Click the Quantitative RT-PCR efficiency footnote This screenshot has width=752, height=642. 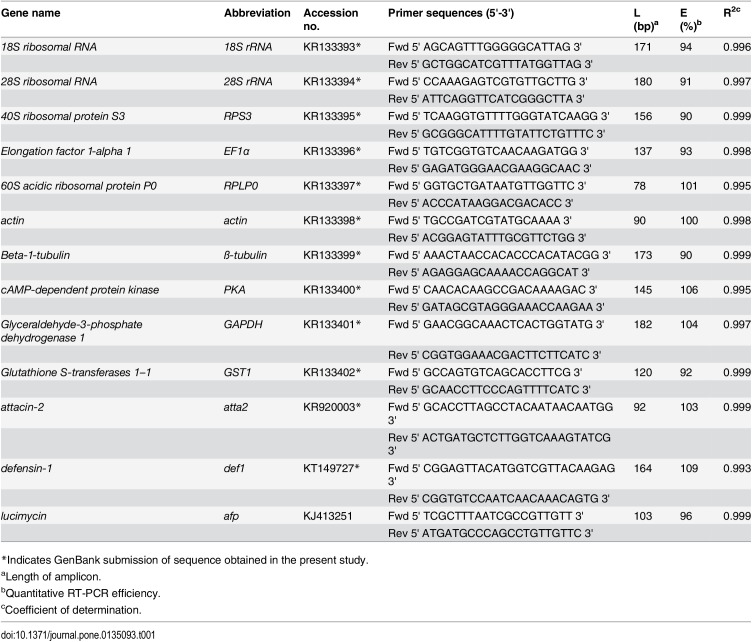[x=81, y=593]
